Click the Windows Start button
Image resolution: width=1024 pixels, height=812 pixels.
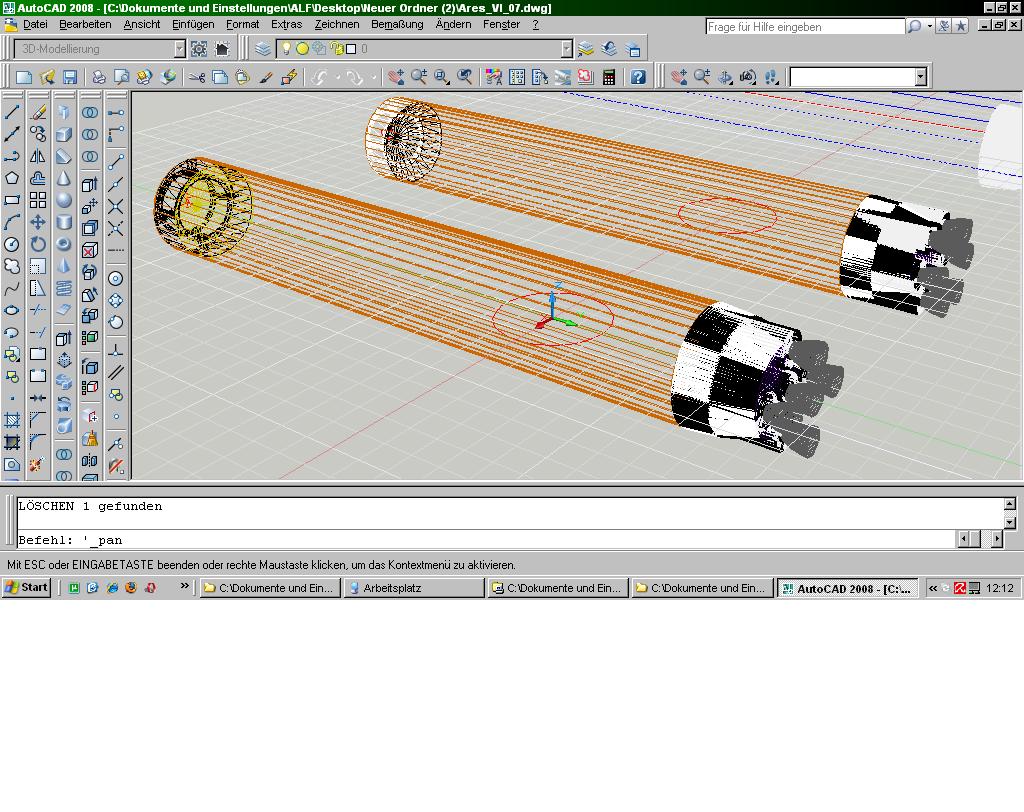(x=26, y=587)
